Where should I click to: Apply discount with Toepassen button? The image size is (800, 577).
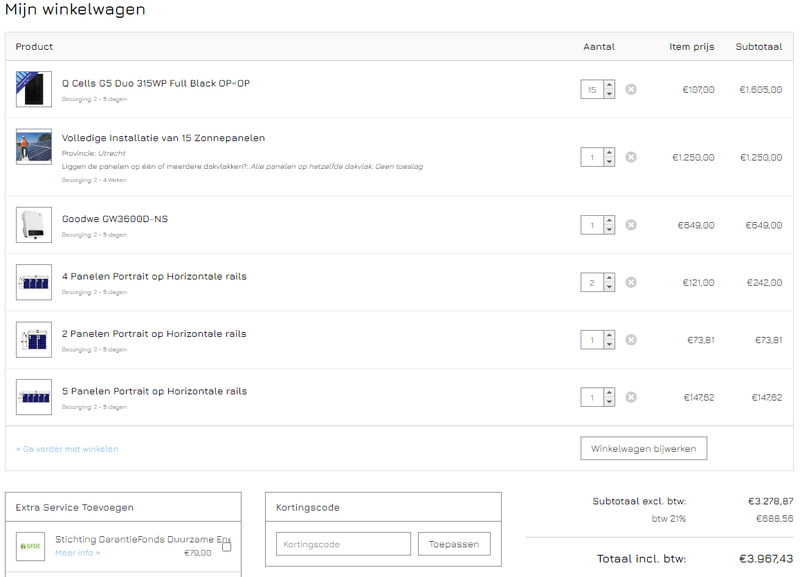pyautogui.click(x=455, y=543)
